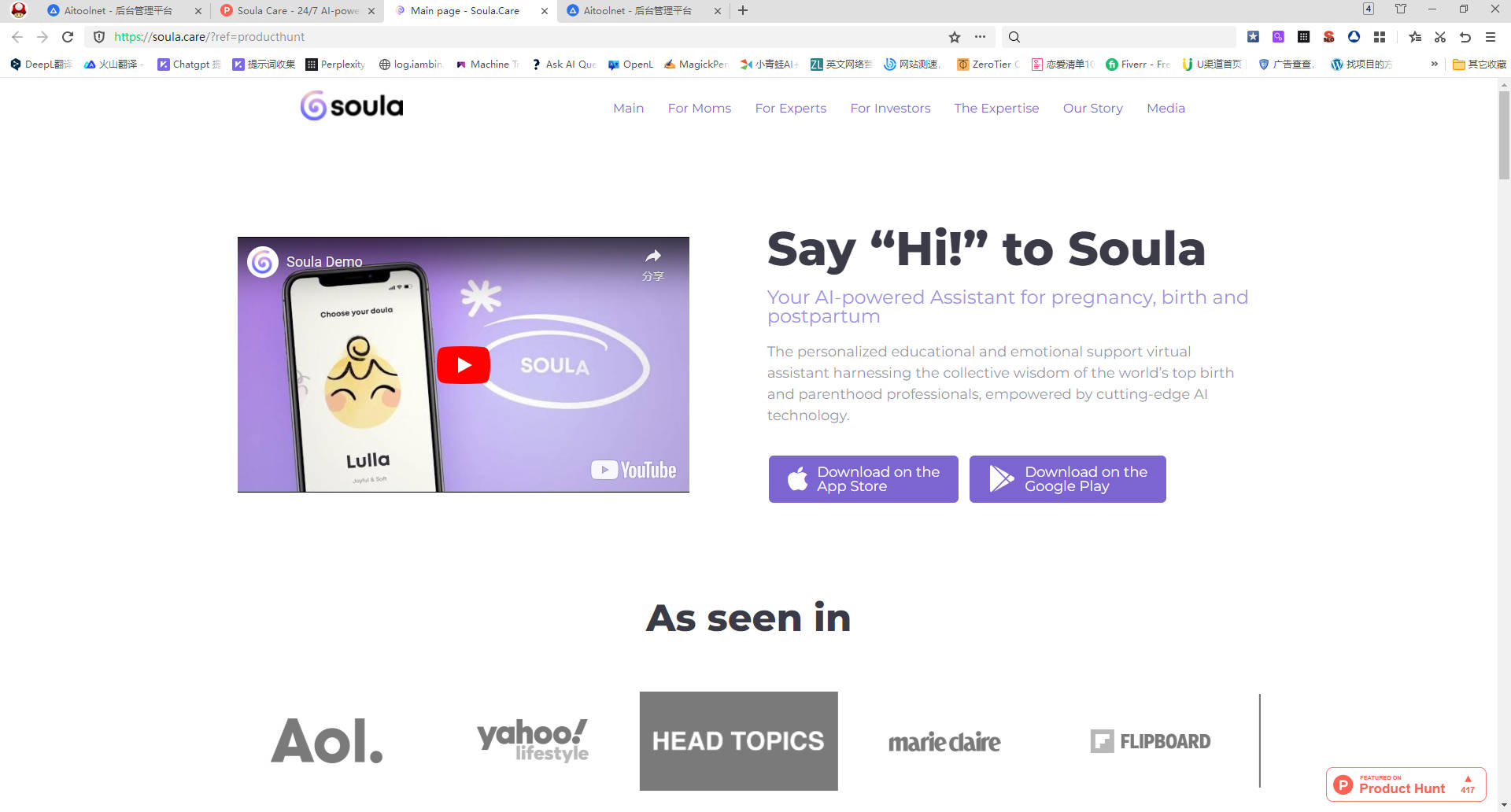Play the Soula Demo YouTube video
Viewport: 1511px width, 812px height.
[x=464, y=364]
